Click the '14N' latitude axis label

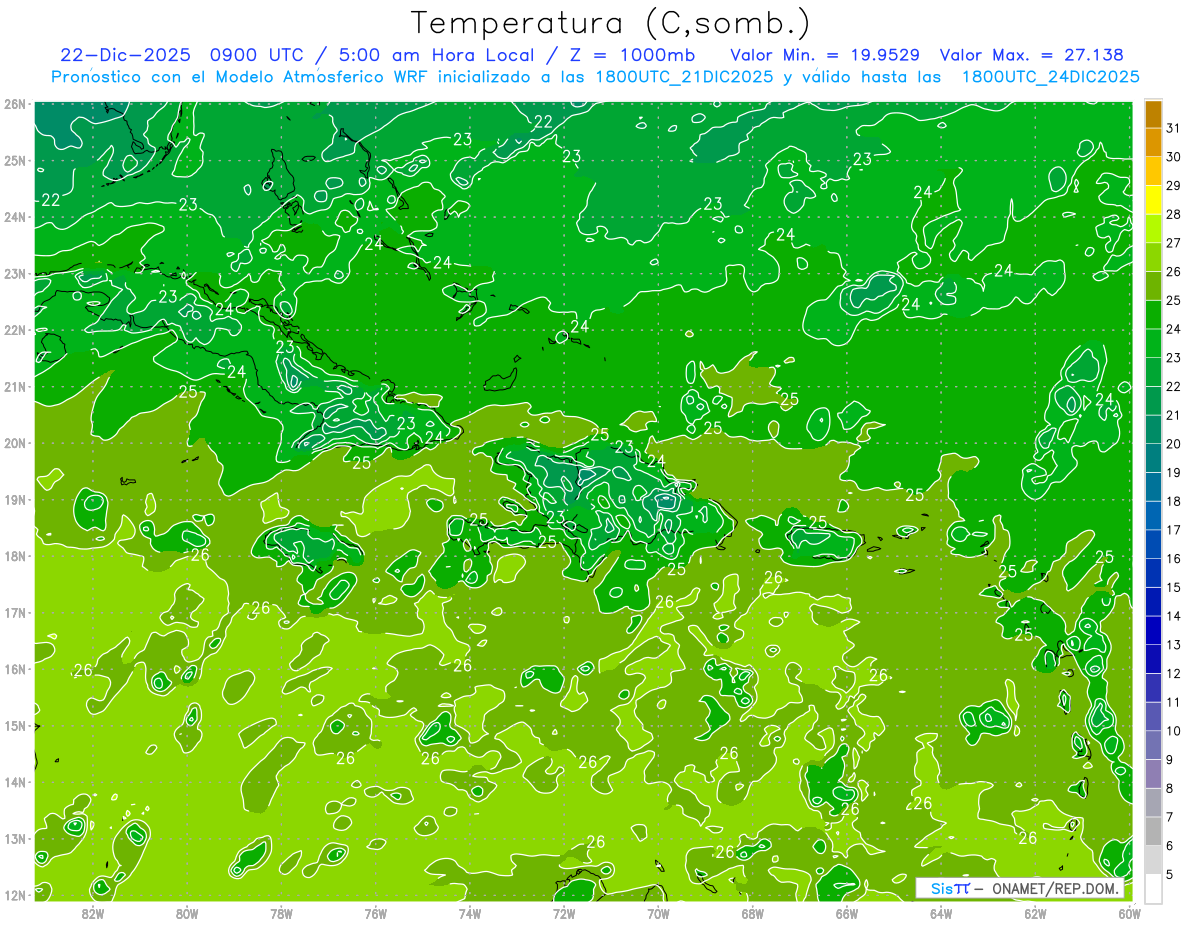pos(15,782)
